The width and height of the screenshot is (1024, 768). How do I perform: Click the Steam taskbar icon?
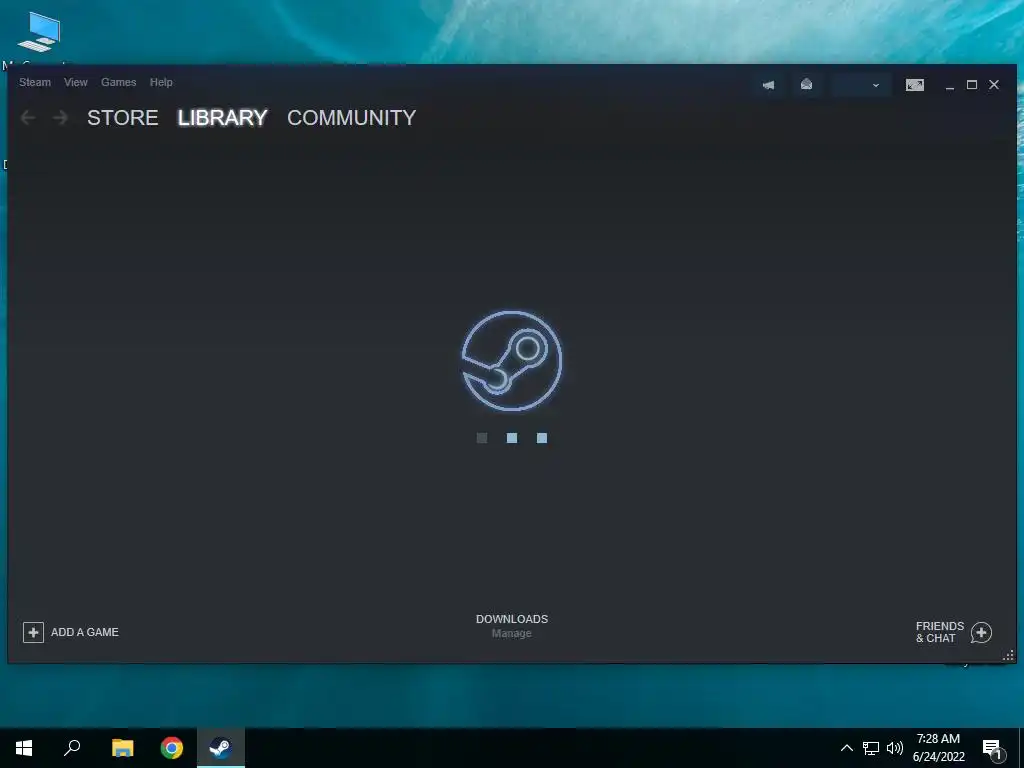point(221,748)
